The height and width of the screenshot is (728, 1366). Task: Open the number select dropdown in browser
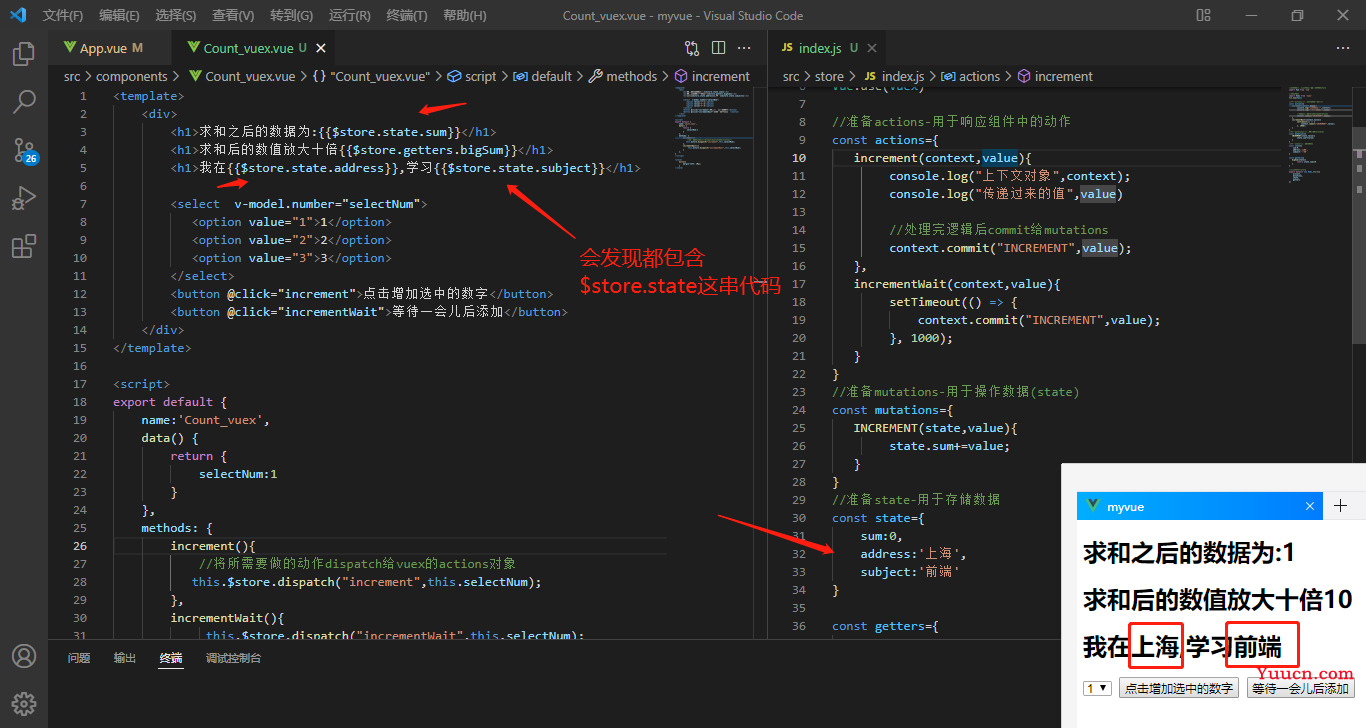coord(1097,688)
